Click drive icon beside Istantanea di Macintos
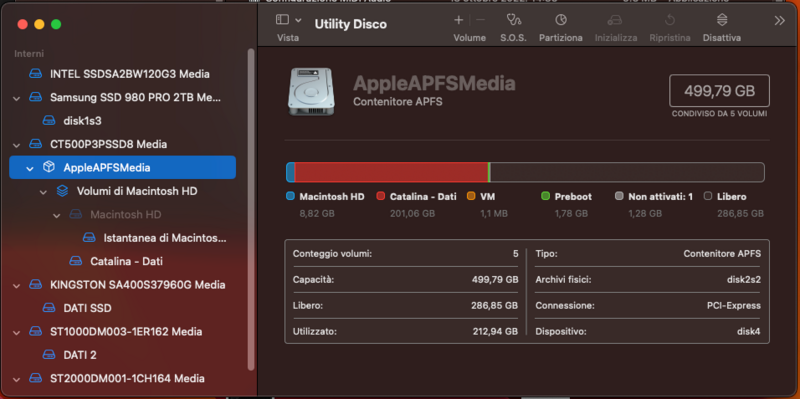Image resolution: width=800 pixels, height=399 pixels. click(89, 238)
